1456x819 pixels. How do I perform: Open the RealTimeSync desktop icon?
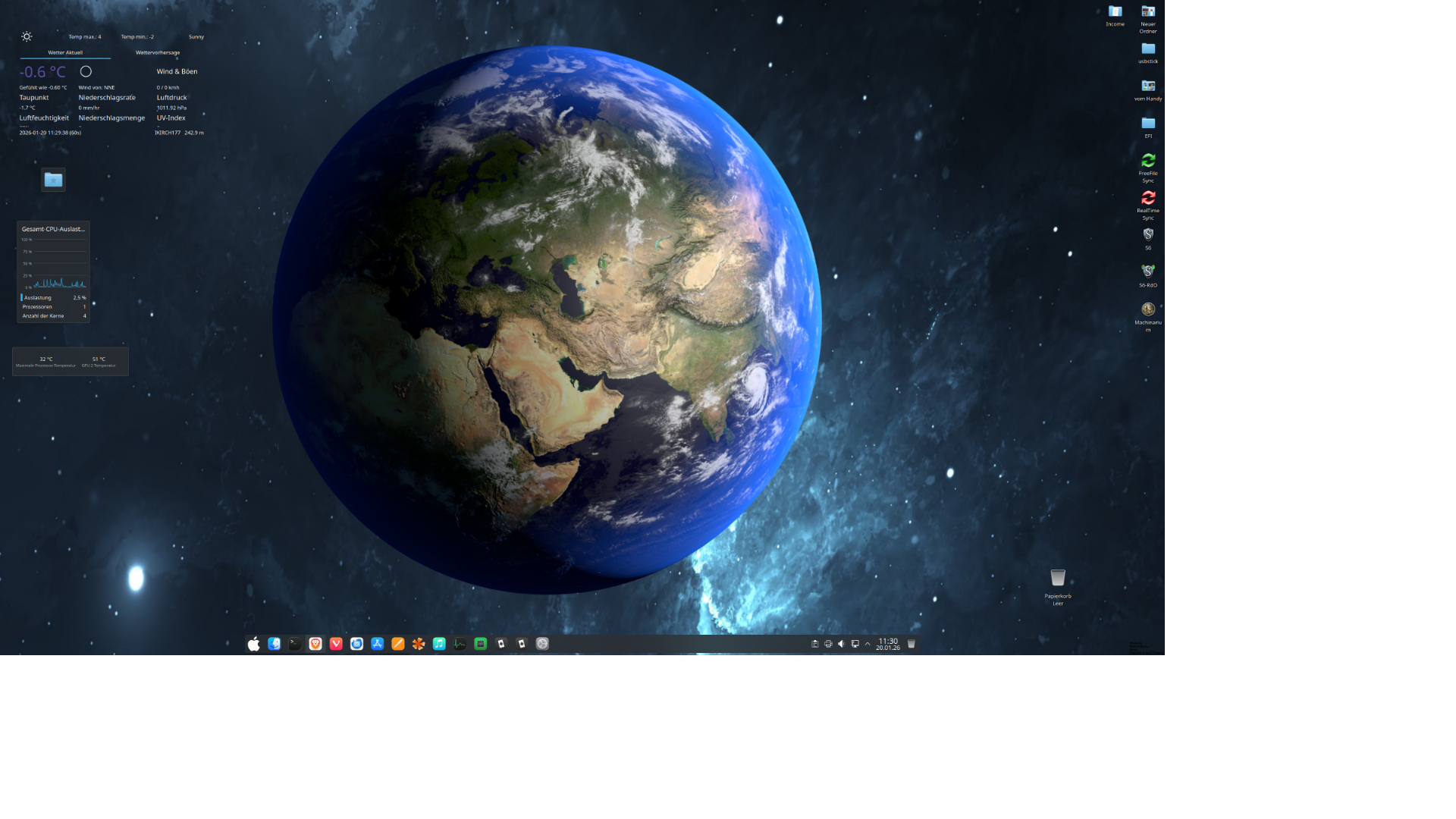click(x=1147, y=198)
